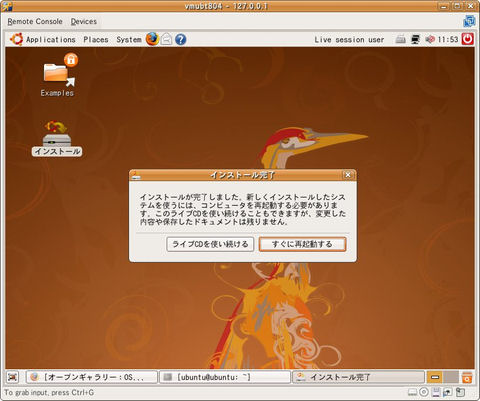Click the 11:53 panel clock
This screenshot has height=401, width=480.
[x=448, y=39]
